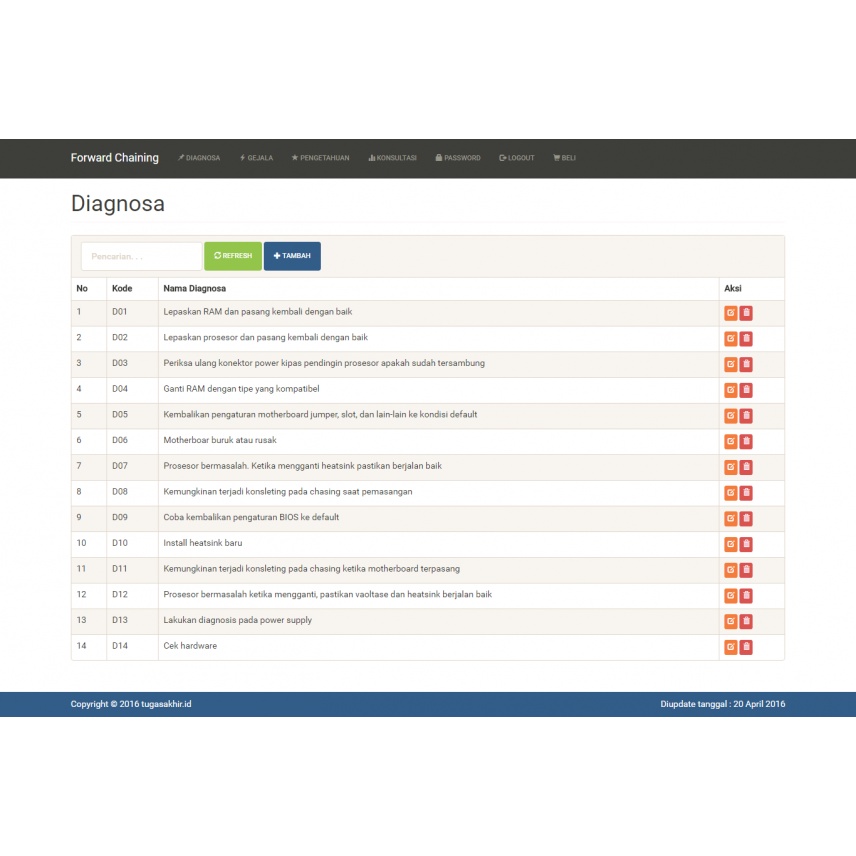Click 'Diupdate tanggal : 20 April 2016' footer text
Screen dimensions: 856x856
pyautogui.click(x=723, y=704)
